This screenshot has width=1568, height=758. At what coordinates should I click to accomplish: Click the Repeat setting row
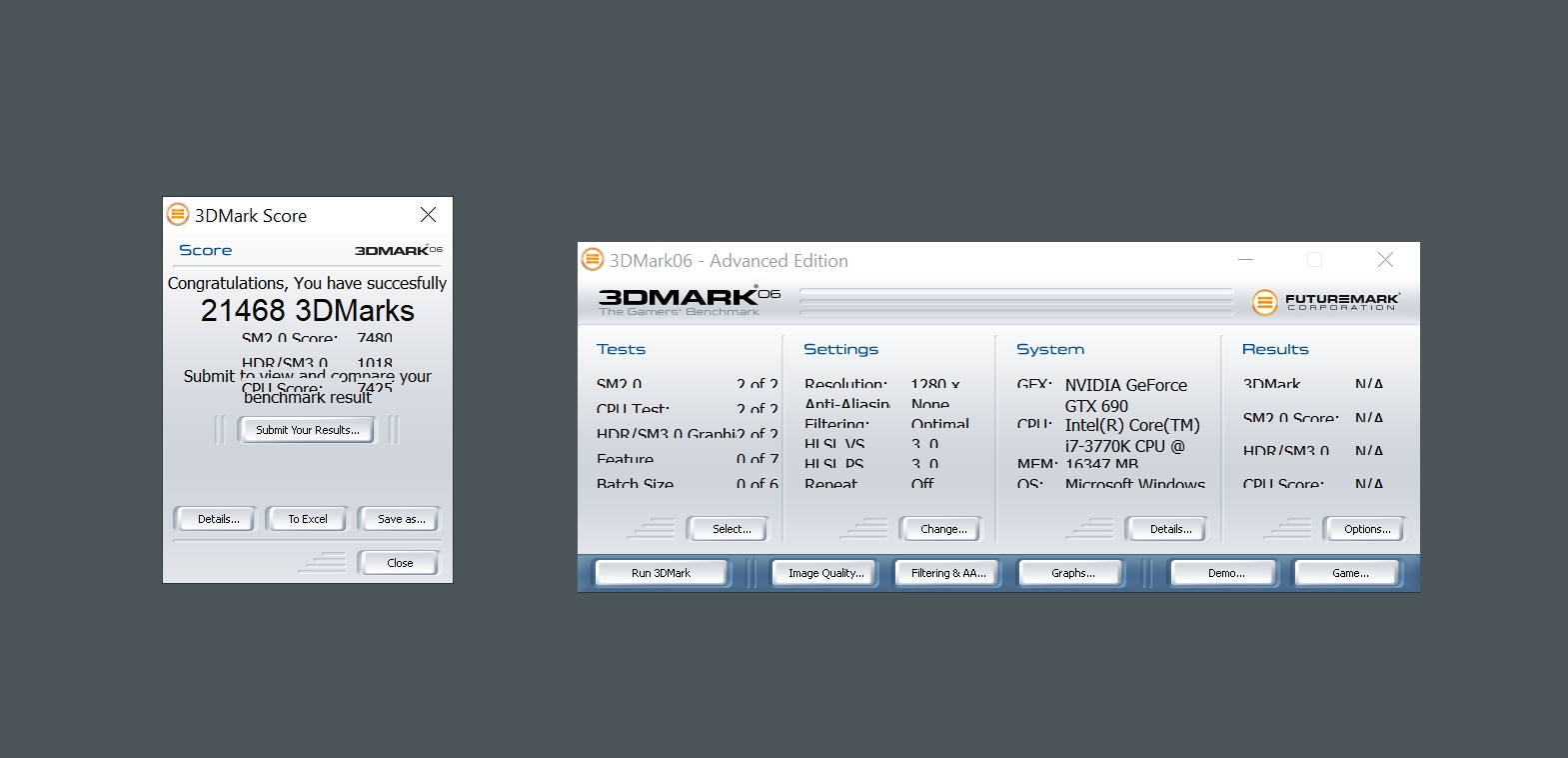pos(869,484)
